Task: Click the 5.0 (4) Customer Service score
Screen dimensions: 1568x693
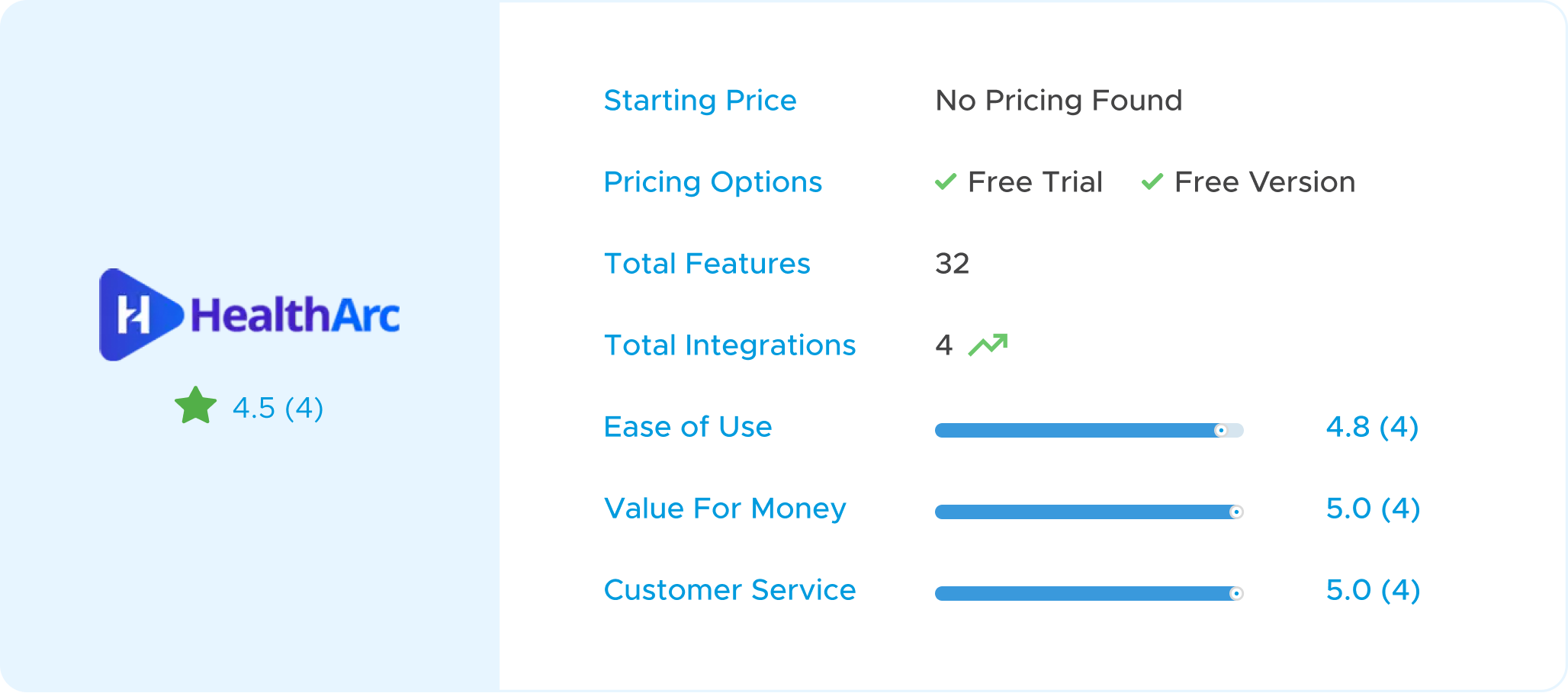Action: (x=1373, y=590)
